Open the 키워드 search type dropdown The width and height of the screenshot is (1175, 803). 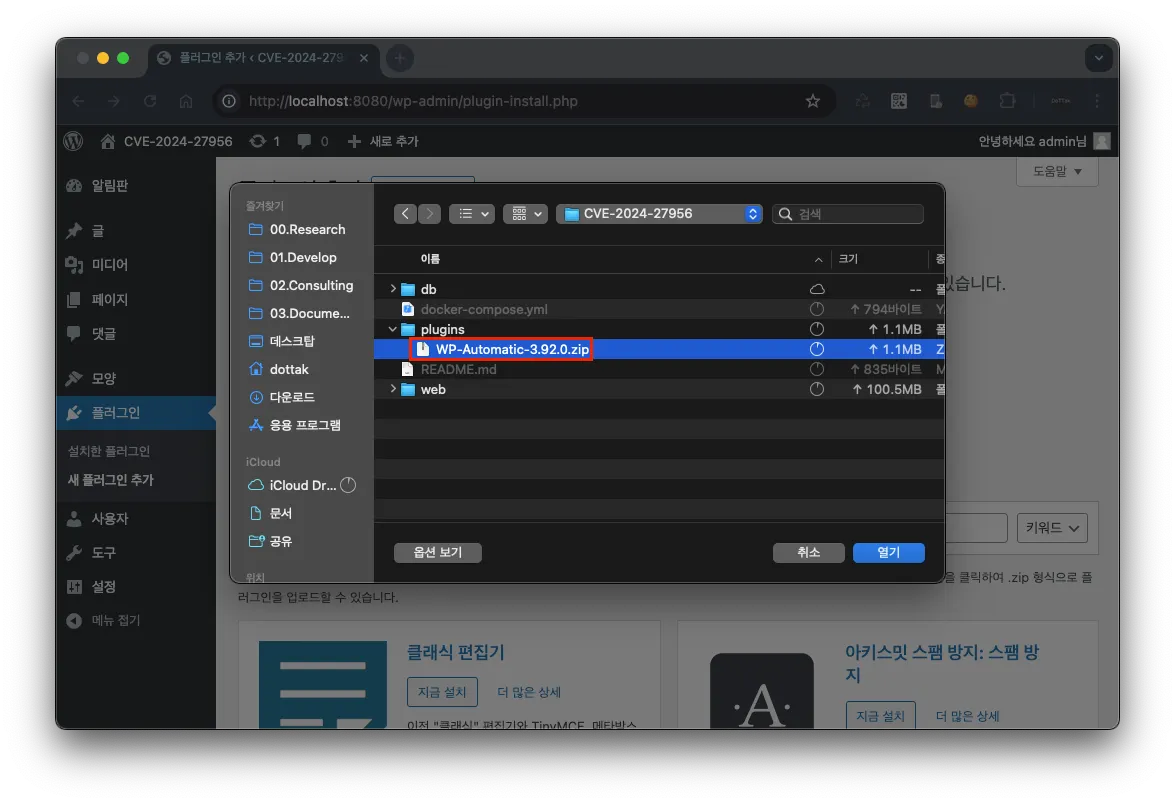point(1052,528)
